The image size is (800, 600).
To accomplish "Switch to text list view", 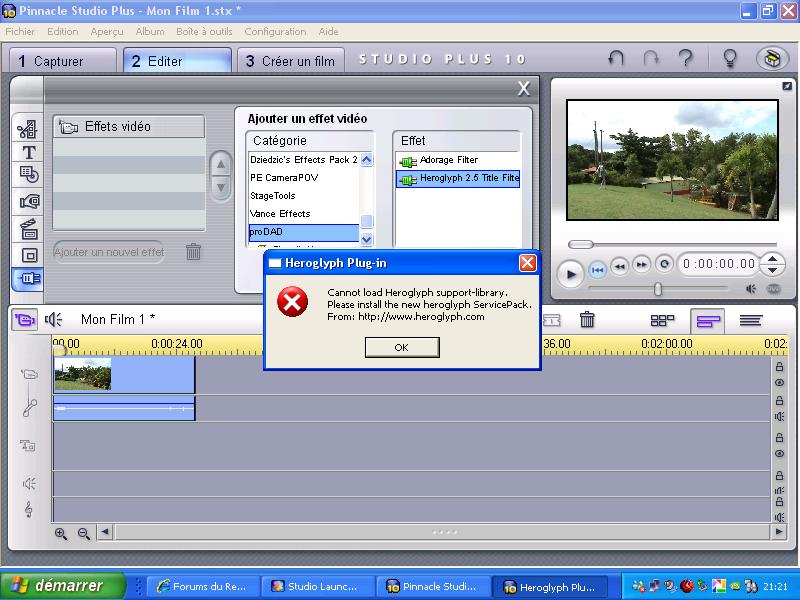I will coord(751,320).
